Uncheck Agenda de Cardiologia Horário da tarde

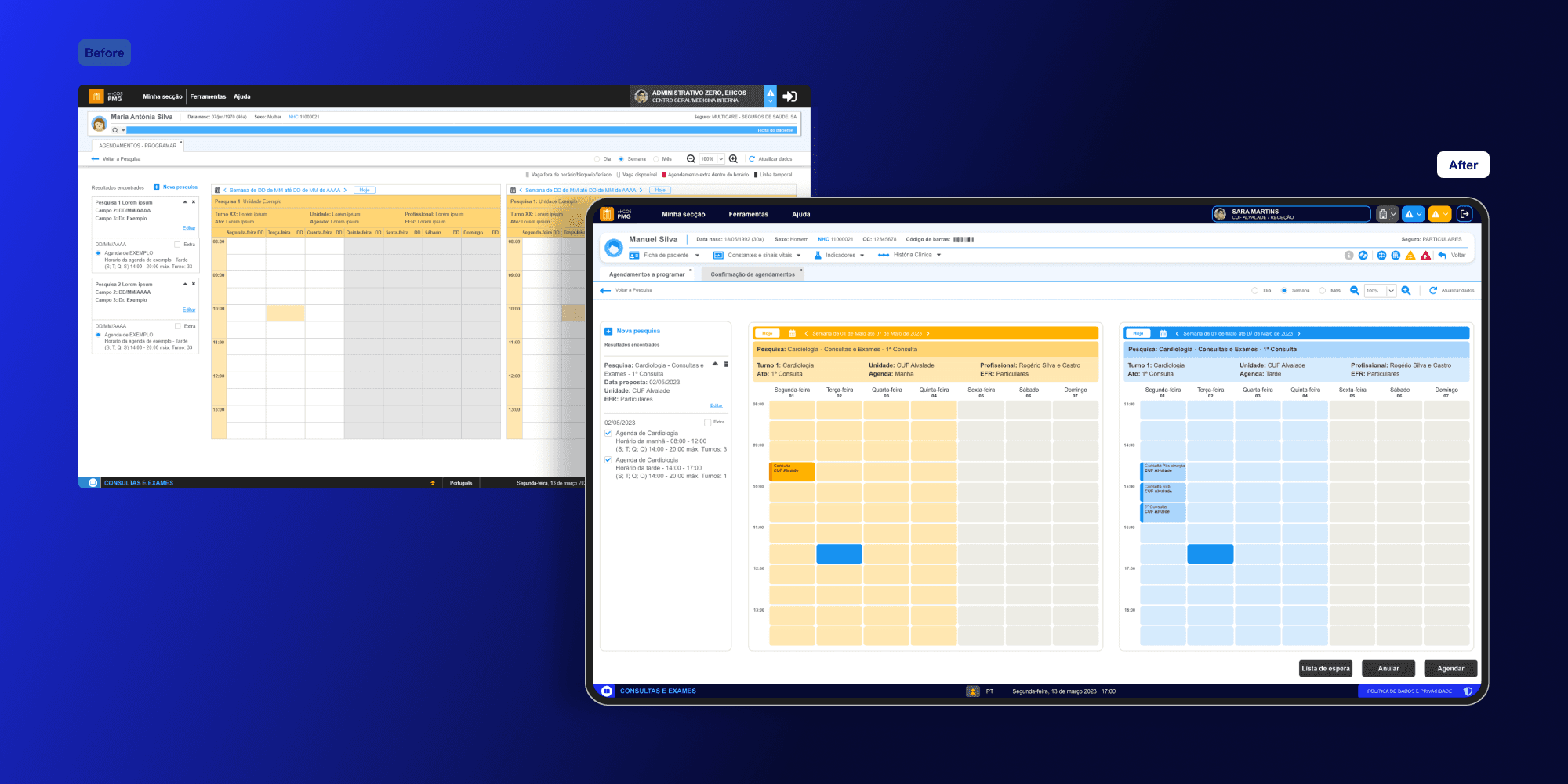pos(608,460)
